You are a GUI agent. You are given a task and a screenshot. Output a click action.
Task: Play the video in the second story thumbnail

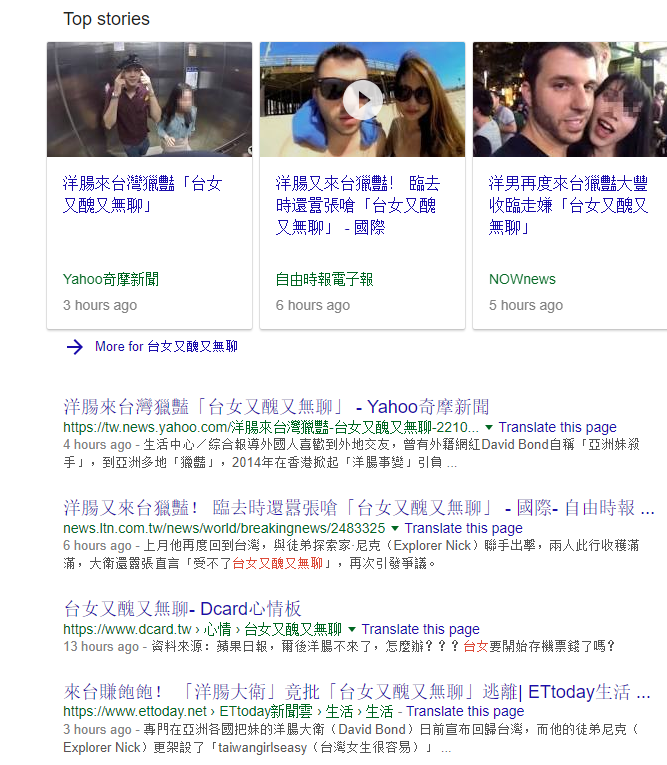363,100
